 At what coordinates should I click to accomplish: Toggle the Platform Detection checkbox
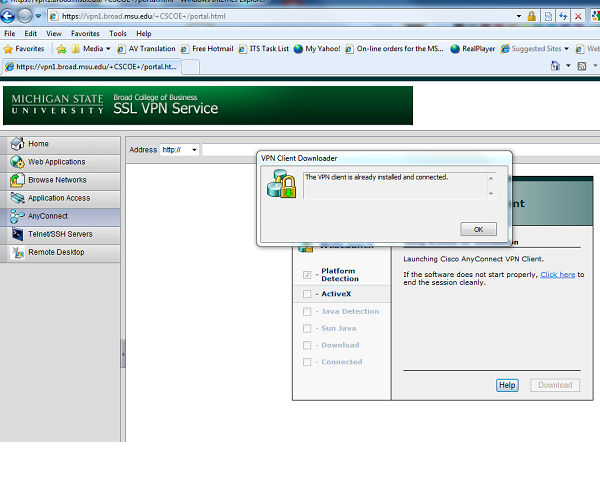[x=307, y=275]
